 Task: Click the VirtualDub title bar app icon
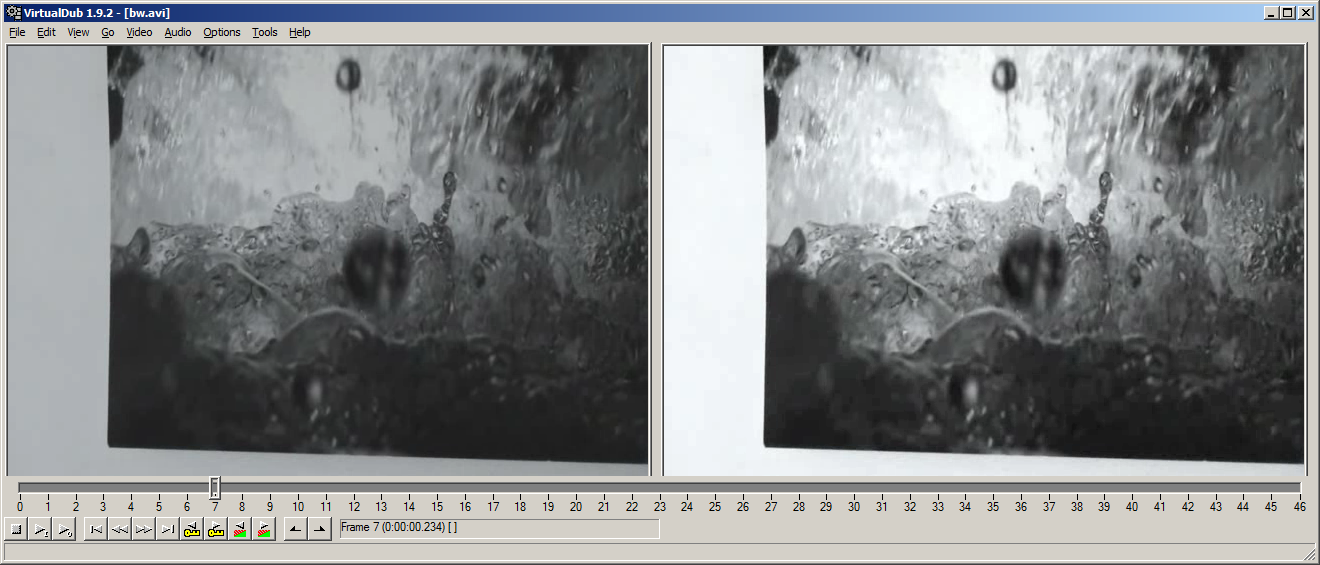pos(13,11)
